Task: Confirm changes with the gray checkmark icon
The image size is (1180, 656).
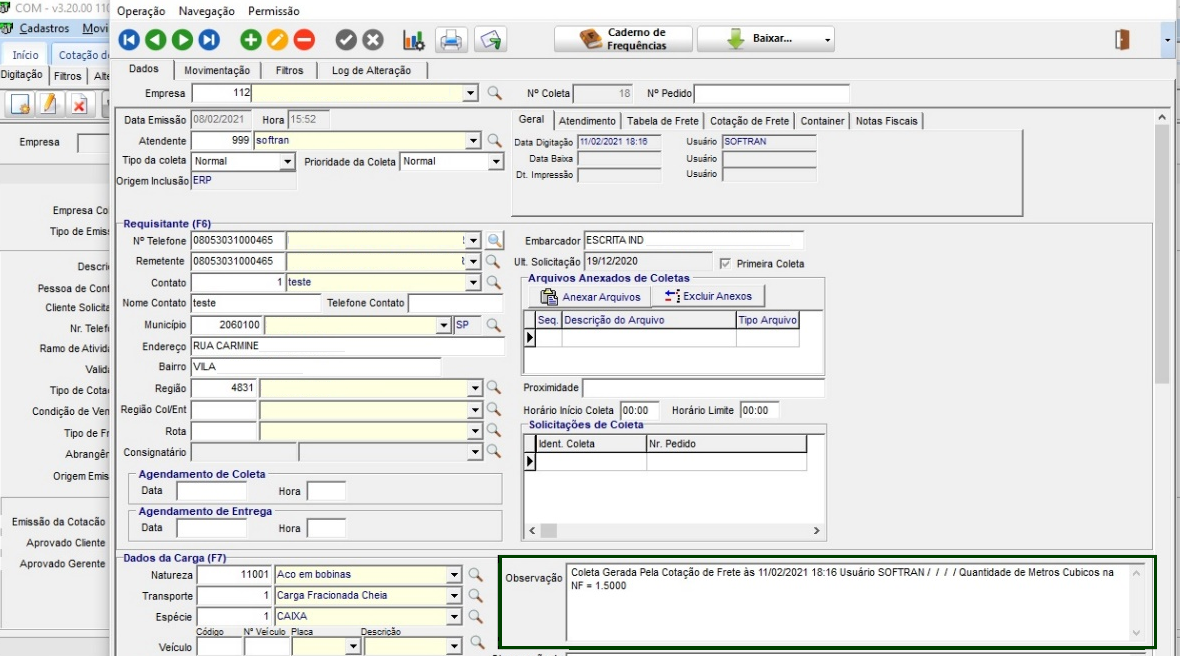Action: point(346,40)
